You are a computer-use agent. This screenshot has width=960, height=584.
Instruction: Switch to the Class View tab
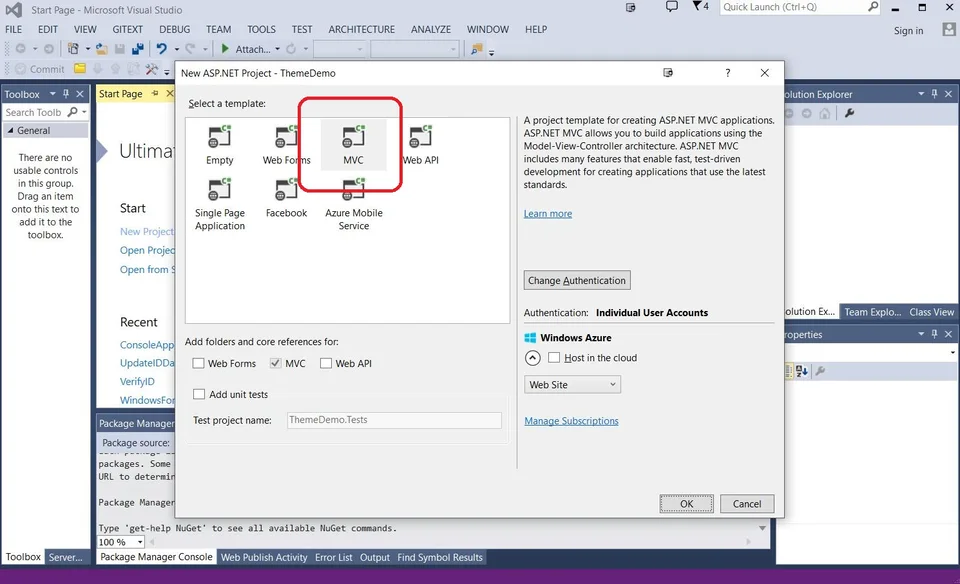(931, 312)
